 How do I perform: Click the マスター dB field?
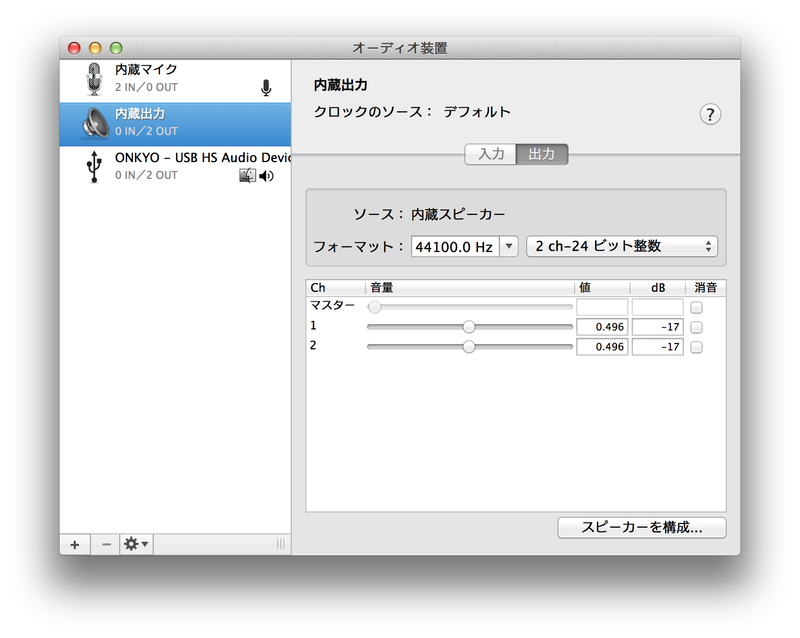(658, 307)
